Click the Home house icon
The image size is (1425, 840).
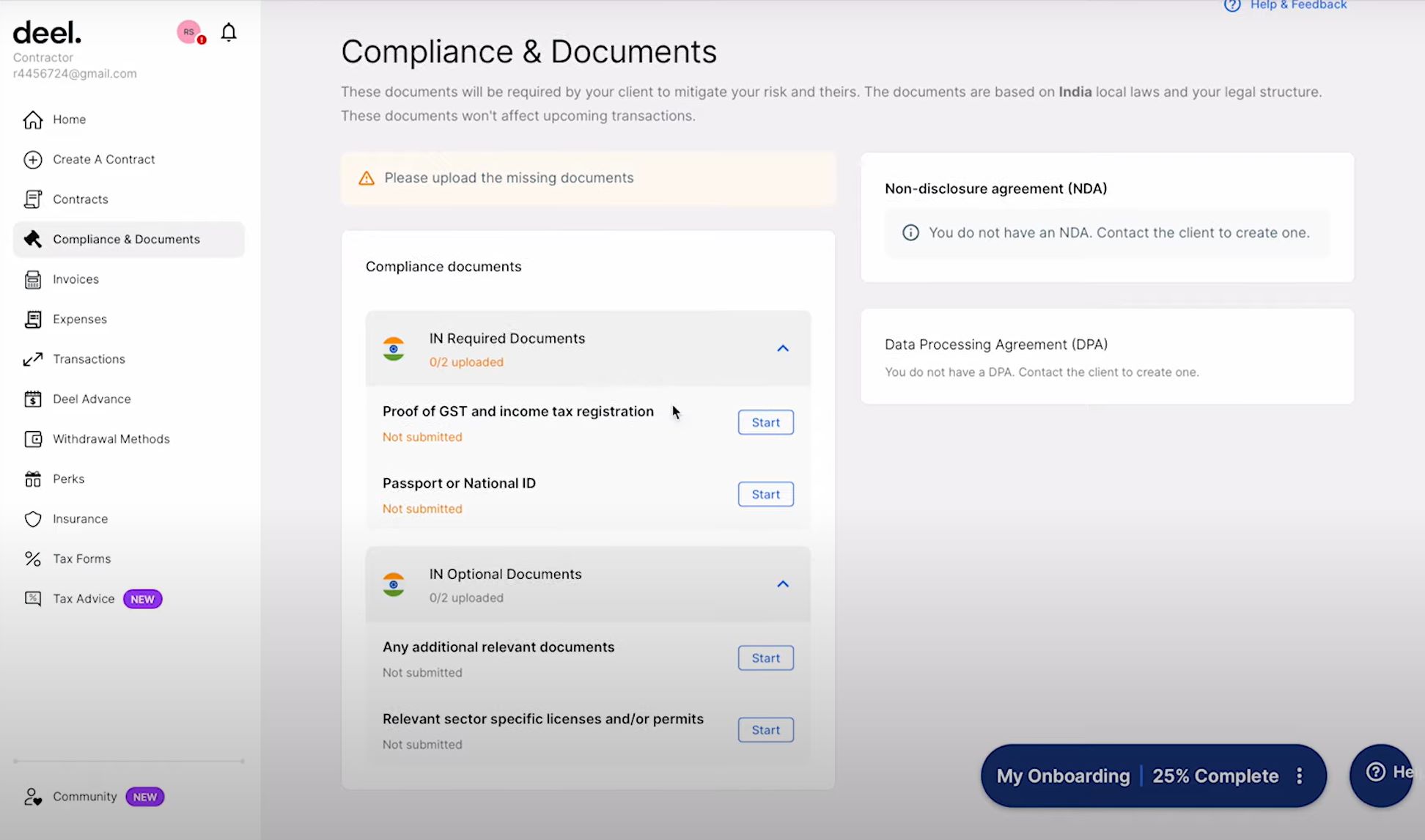tap(32, 119)
